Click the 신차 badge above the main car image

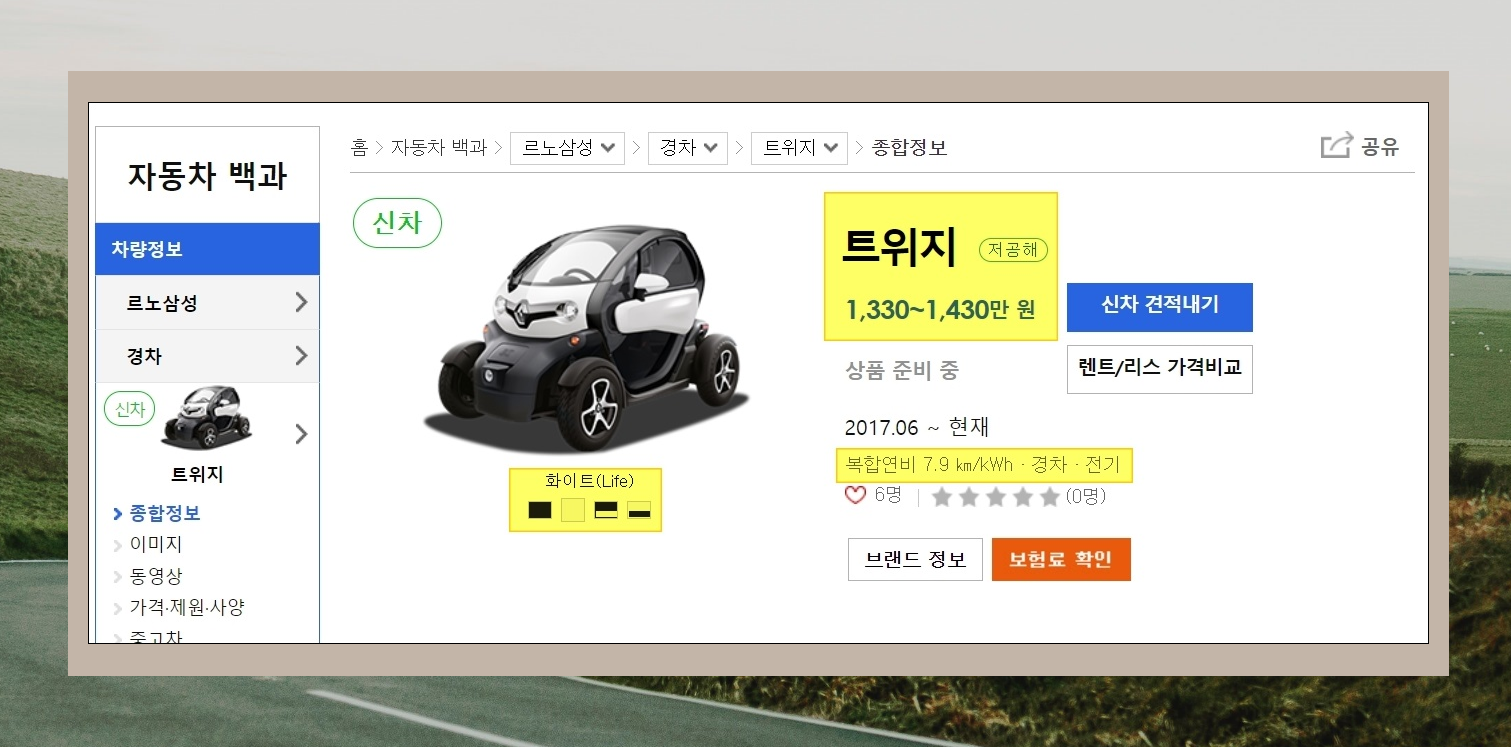[x=397, y=223]
